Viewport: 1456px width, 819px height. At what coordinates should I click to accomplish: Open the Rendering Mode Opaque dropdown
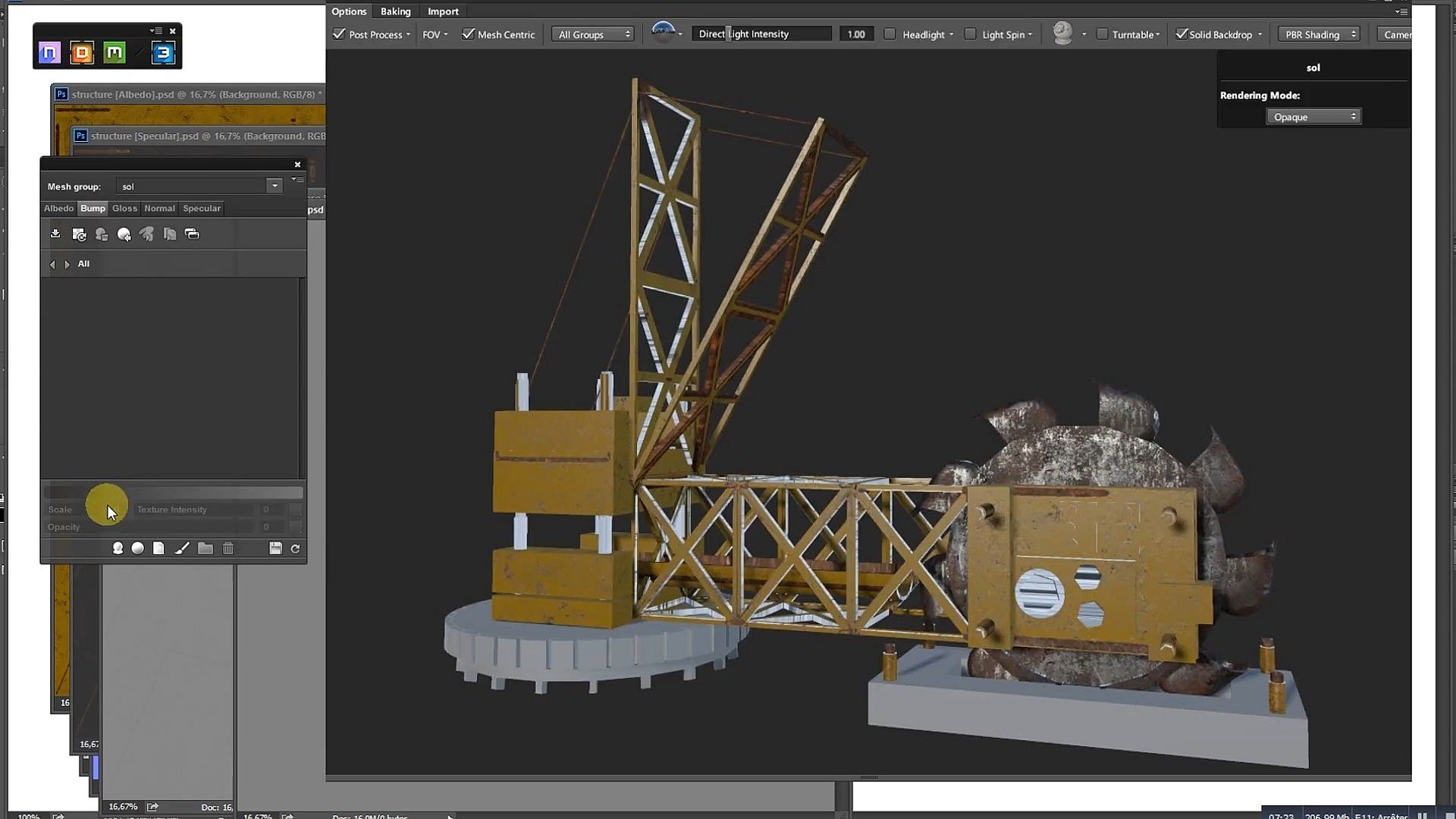point(1313,117)
